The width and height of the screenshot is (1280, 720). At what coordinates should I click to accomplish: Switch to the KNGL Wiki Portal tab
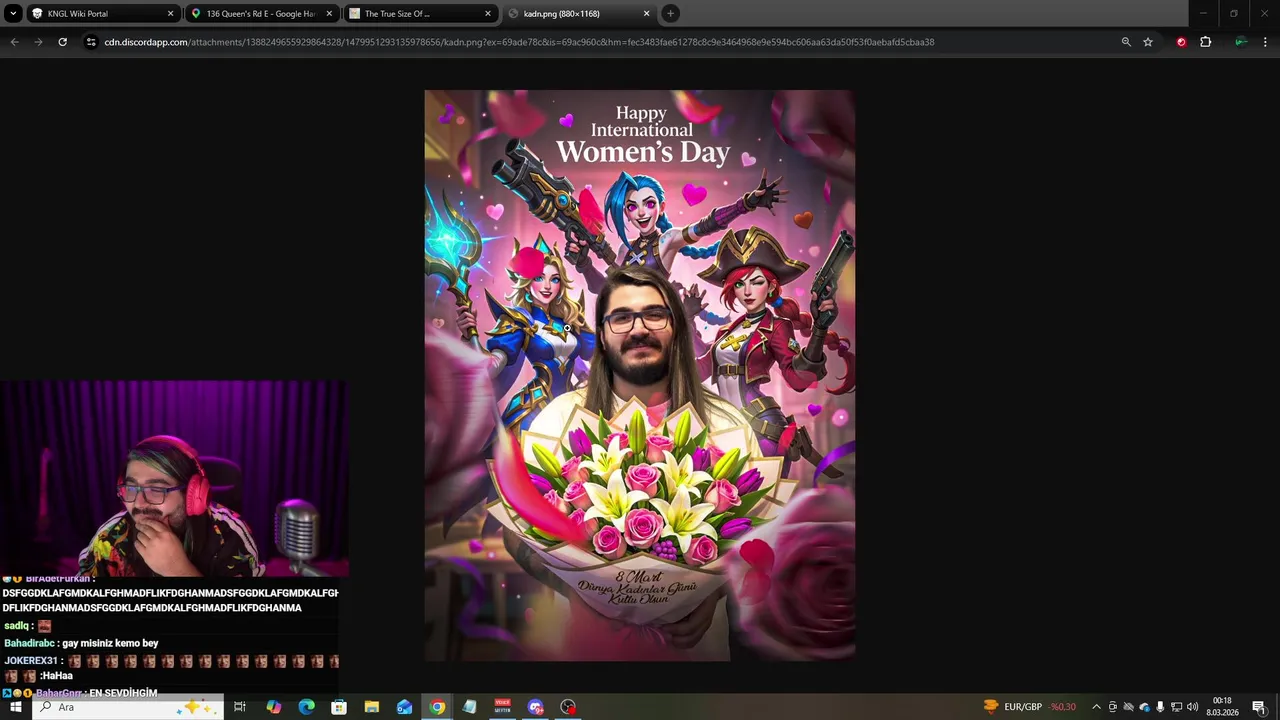pyautogui.click(x=102, y=14)
